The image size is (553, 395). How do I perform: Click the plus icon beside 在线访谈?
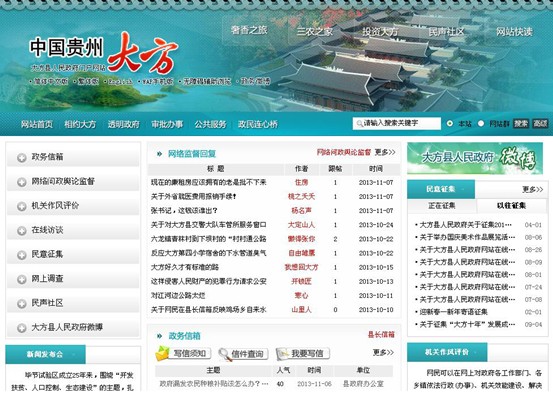point(22,231)
